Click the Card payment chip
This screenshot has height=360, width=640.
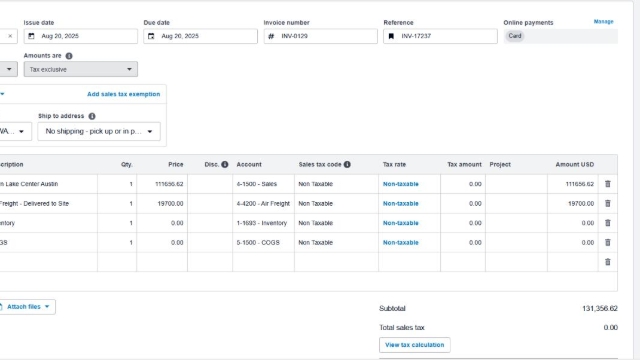tap(515, 36)
